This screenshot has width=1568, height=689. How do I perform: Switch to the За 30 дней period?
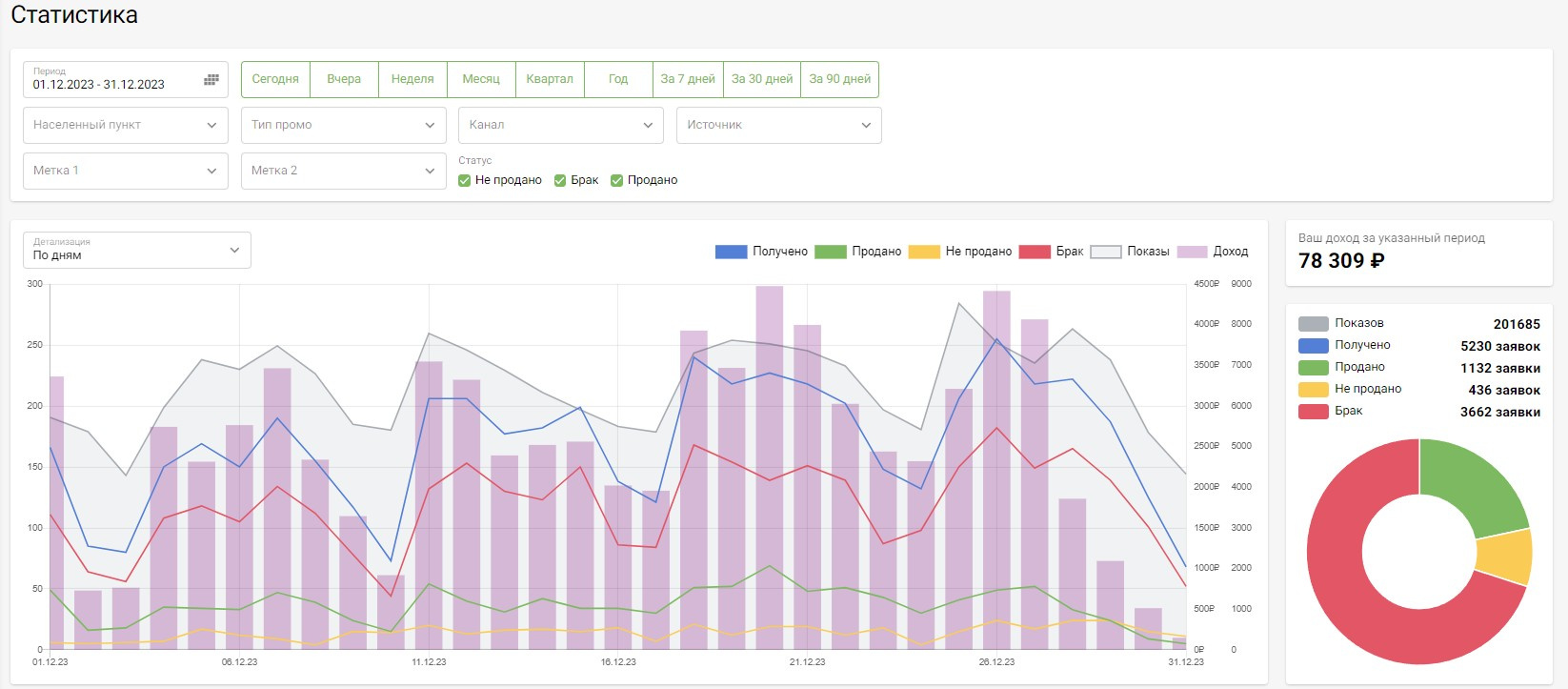click(761, 79)
